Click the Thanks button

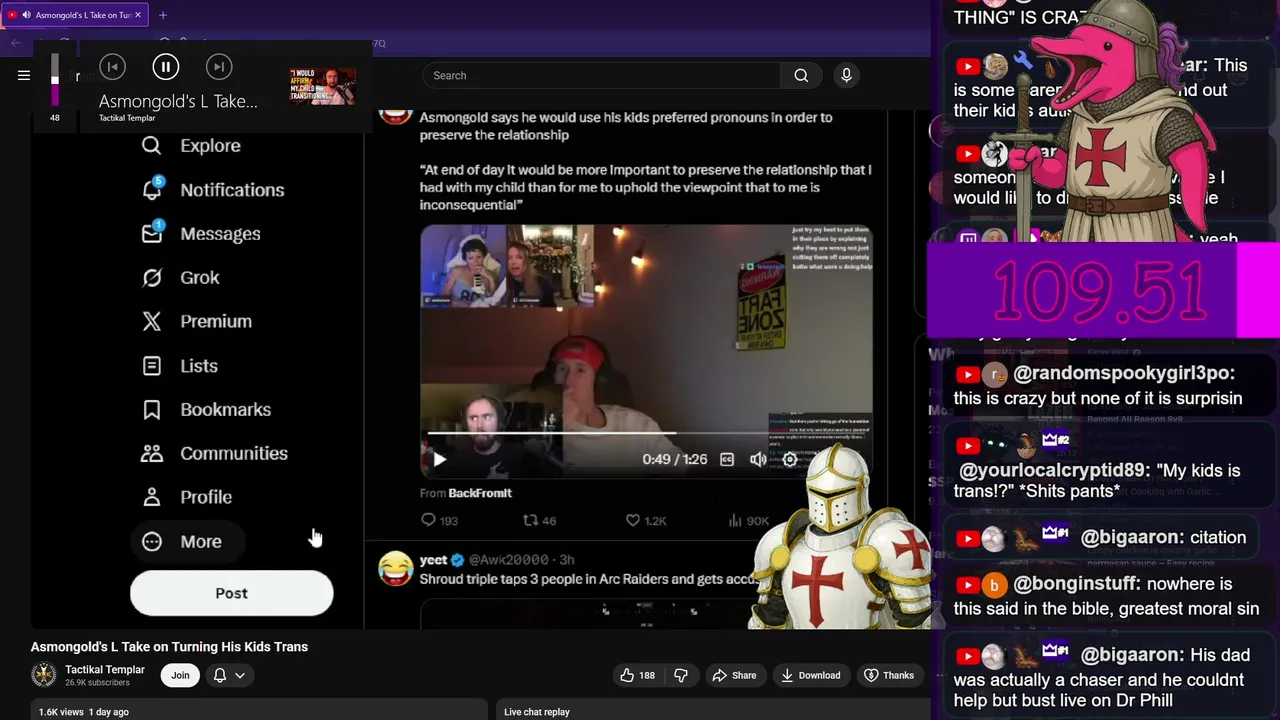point(889,675)
